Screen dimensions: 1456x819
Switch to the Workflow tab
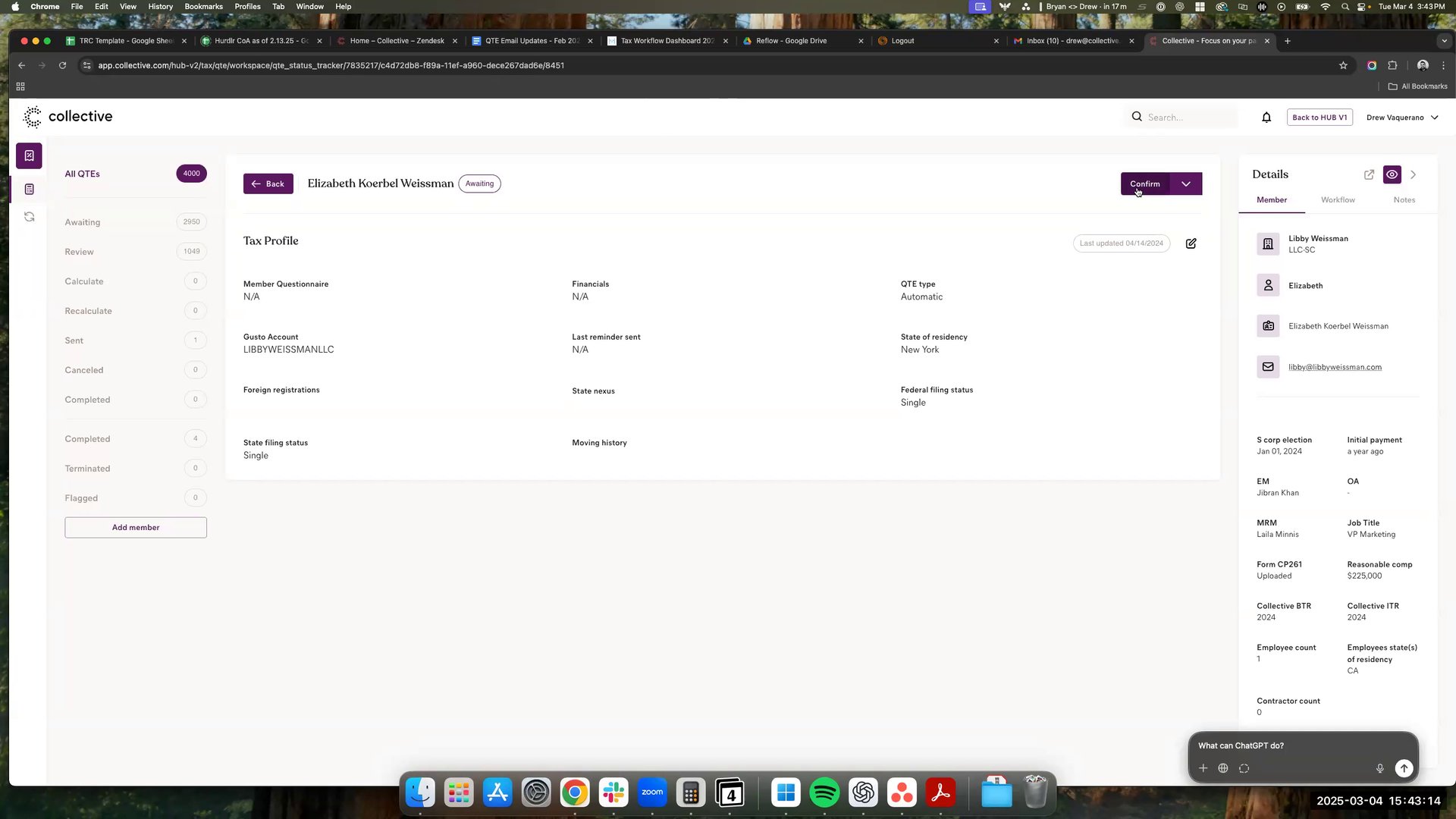[x=1338, y=200]
